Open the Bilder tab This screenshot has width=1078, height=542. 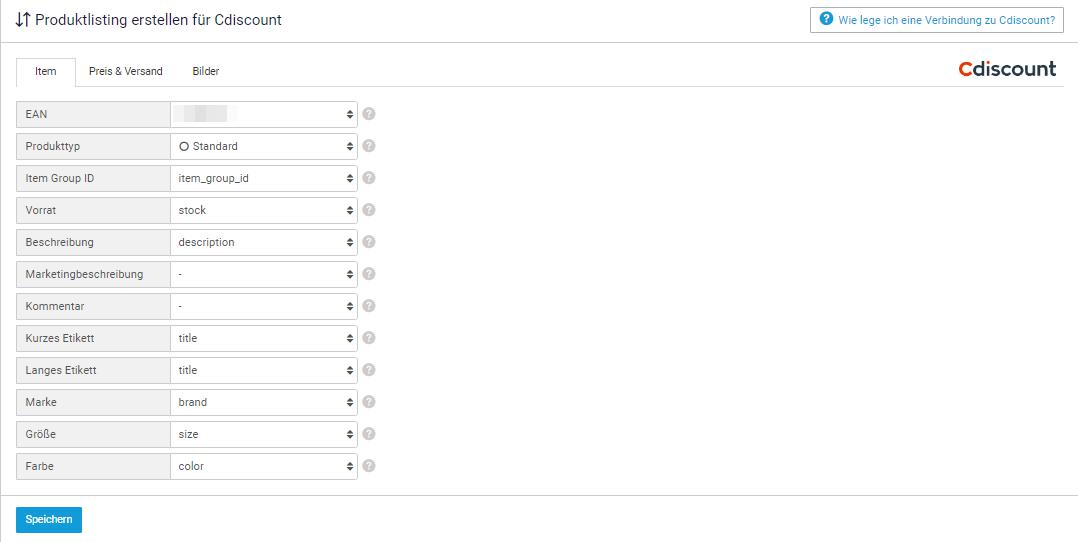[x=206, y=72]
